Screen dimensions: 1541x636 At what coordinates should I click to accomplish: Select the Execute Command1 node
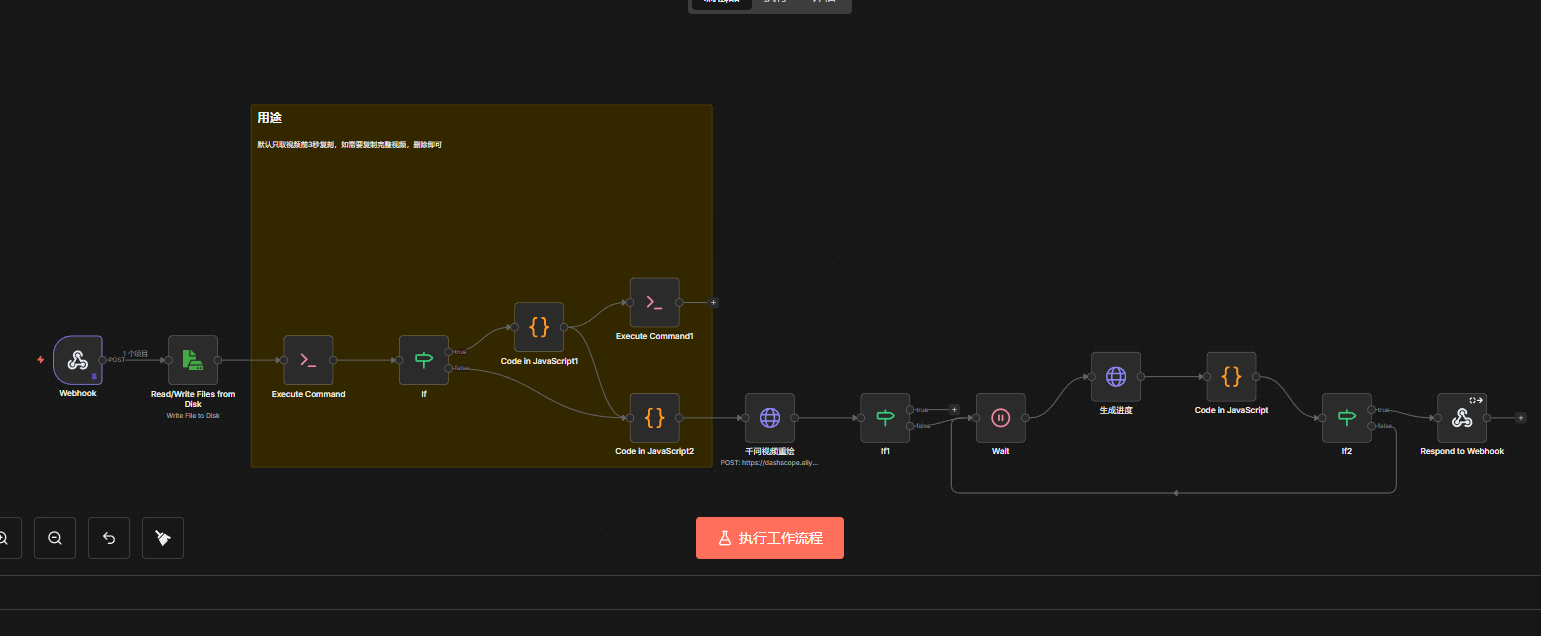[x=654, y=302]
